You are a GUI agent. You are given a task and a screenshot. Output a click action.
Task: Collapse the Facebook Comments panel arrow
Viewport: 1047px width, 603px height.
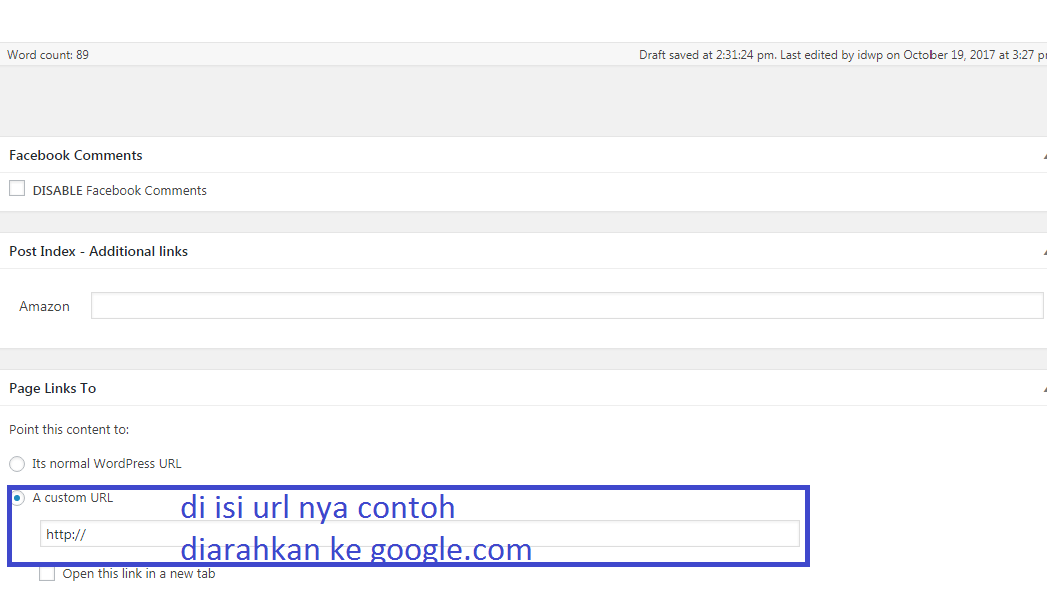click(x=1043, y=156)
